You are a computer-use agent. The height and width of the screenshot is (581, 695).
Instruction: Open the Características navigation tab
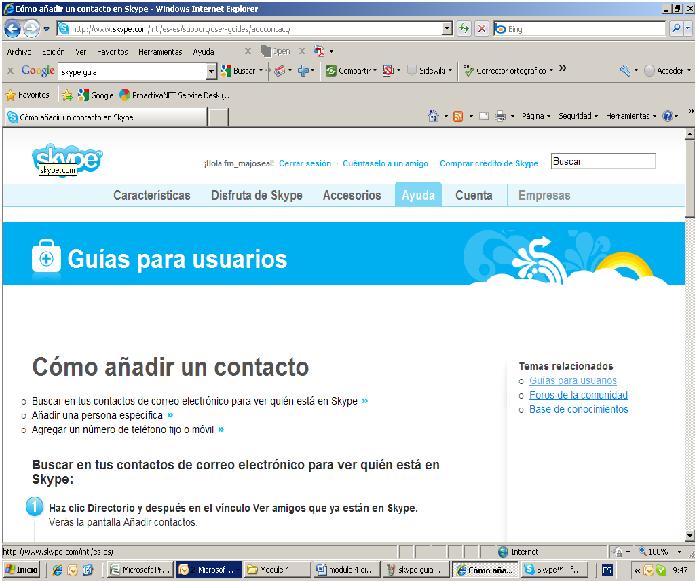152,195
